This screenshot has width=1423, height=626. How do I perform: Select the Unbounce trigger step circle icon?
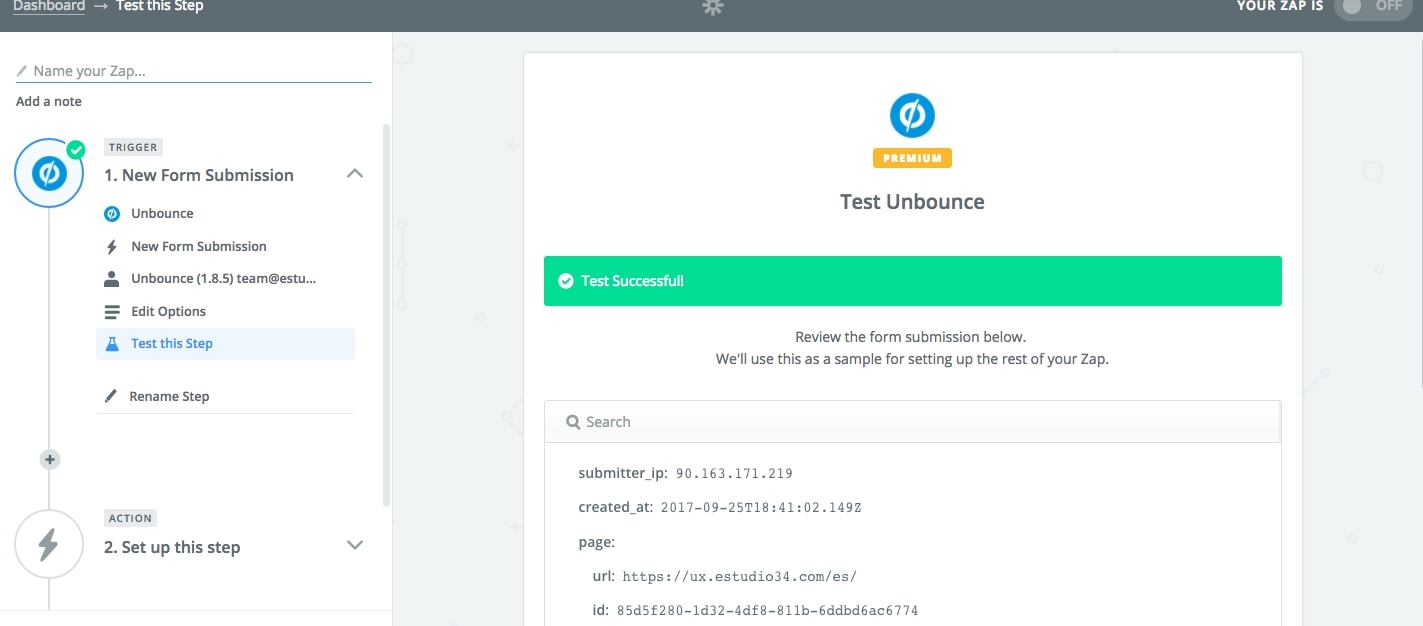(48, 174)
